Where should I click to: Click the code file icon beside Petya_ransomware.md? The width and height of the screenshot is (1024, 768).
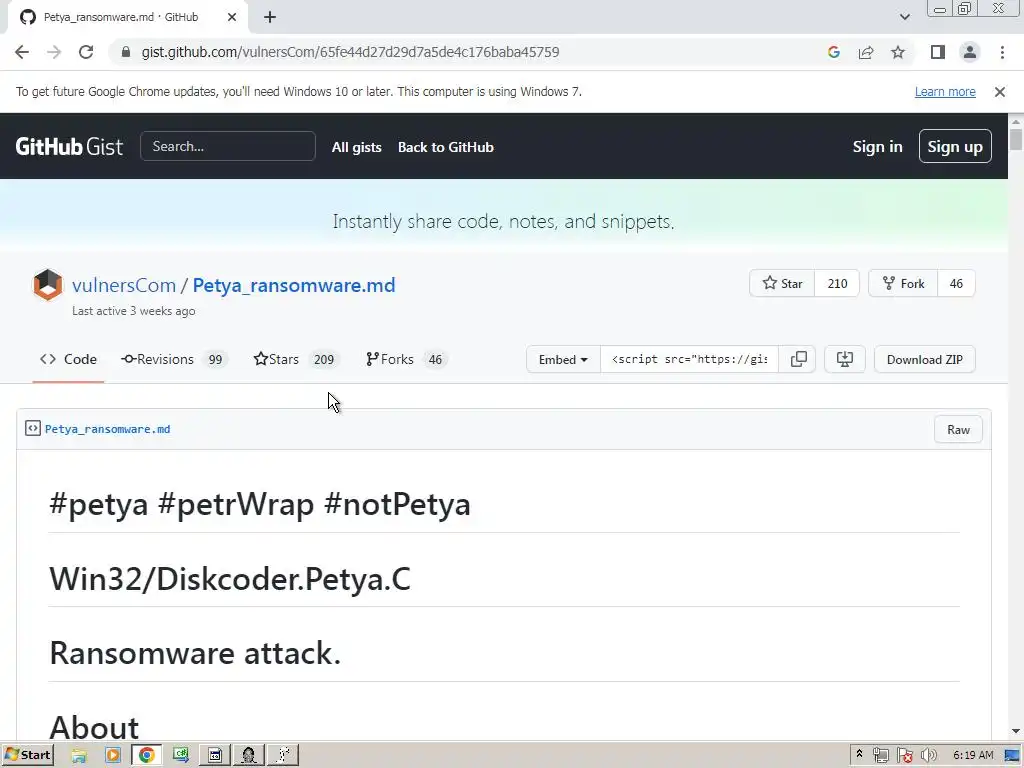[x=33, y=428]
